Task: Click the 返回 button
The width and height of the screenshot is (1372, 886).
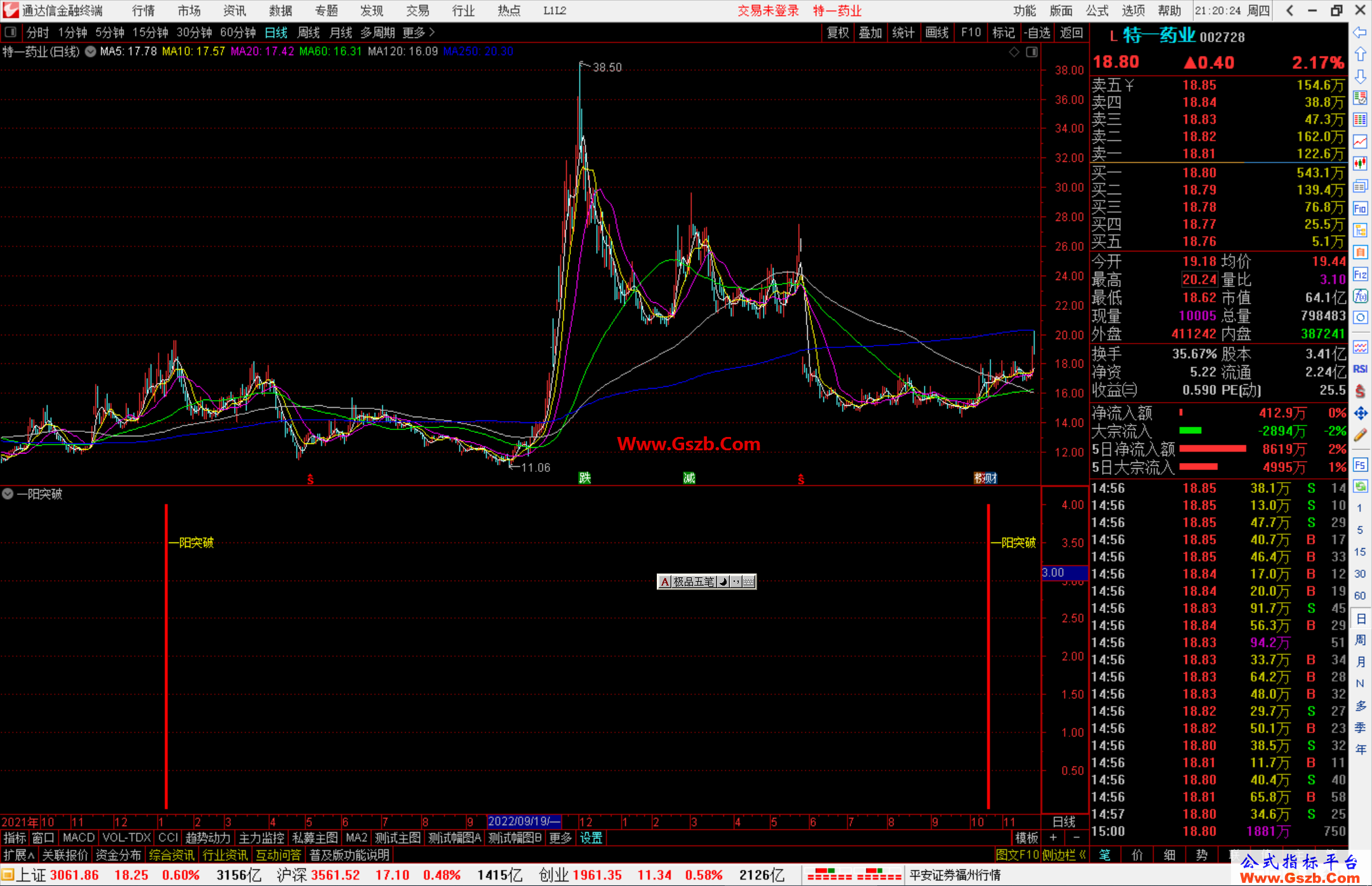Action: click(1071, 32)
